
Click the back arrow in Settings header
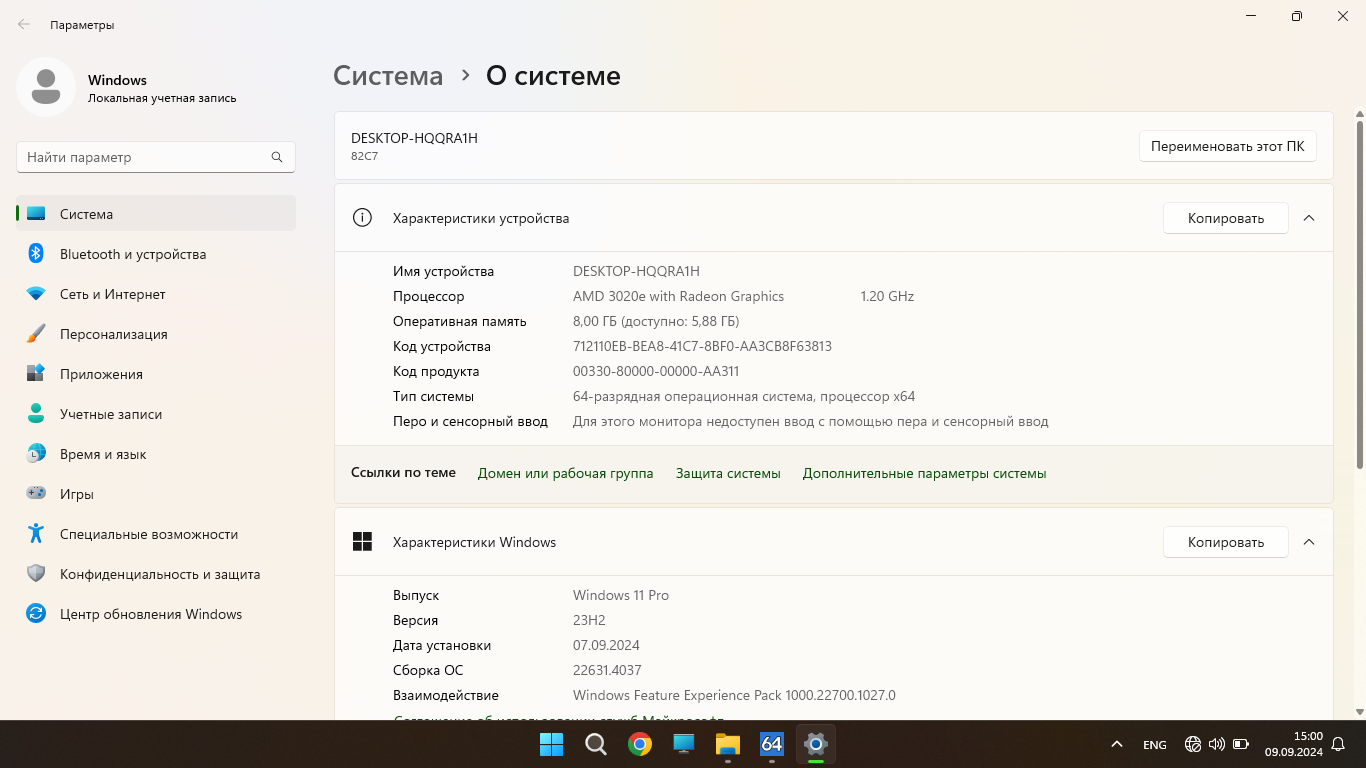tap(24, 24)
